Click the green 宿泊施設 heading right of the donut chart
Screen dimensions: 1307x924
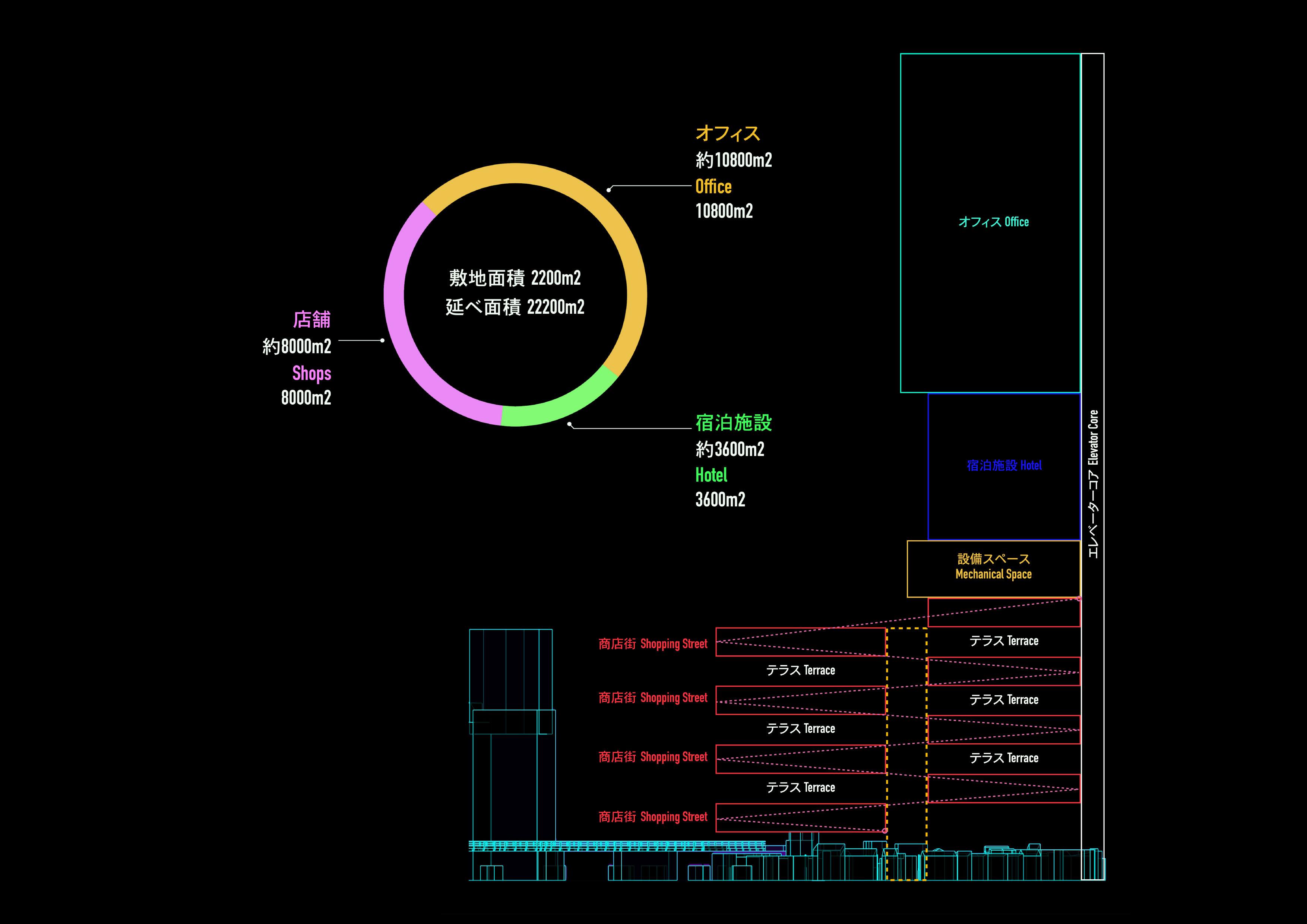[x=733, y=423]
